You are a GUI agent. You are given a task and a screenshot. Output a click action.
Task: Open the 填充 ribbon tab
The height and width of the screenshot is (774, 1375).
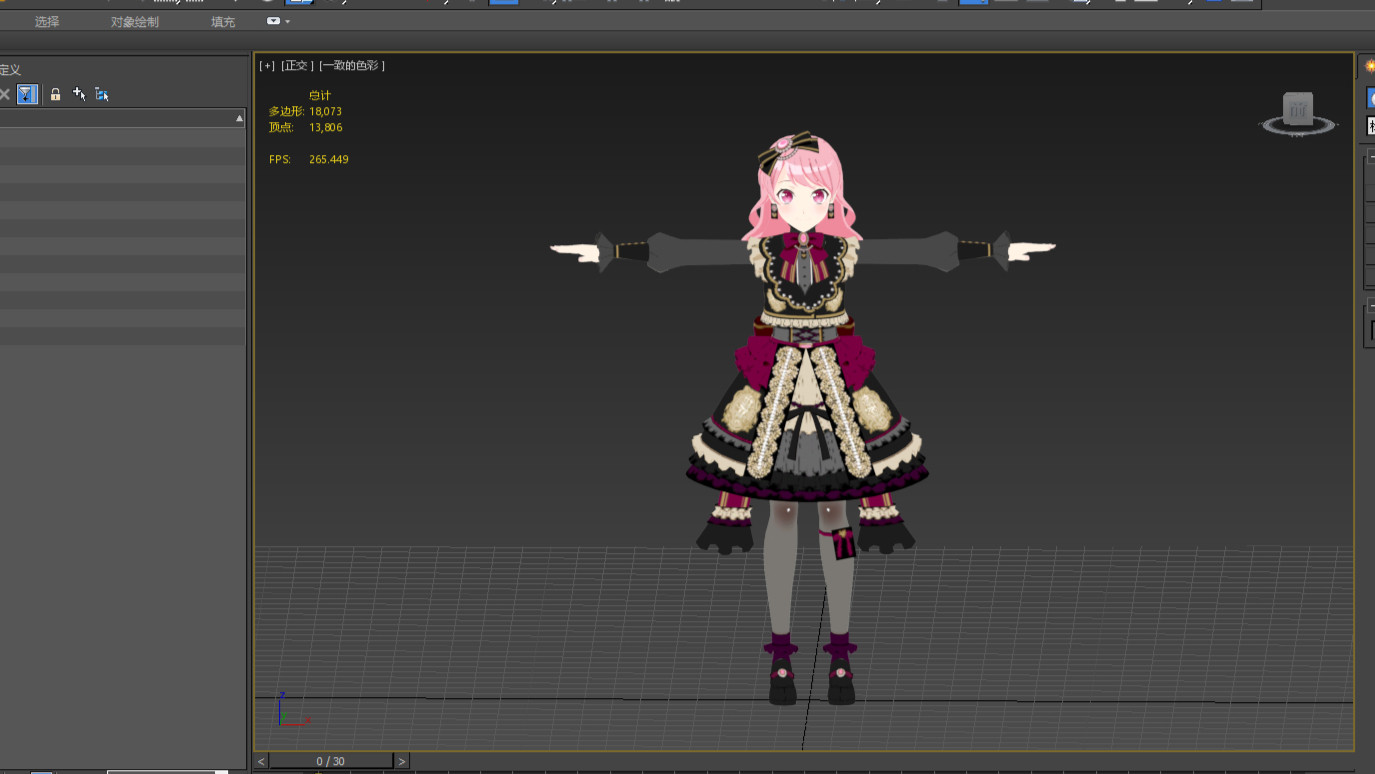click(x=223, y=22)
